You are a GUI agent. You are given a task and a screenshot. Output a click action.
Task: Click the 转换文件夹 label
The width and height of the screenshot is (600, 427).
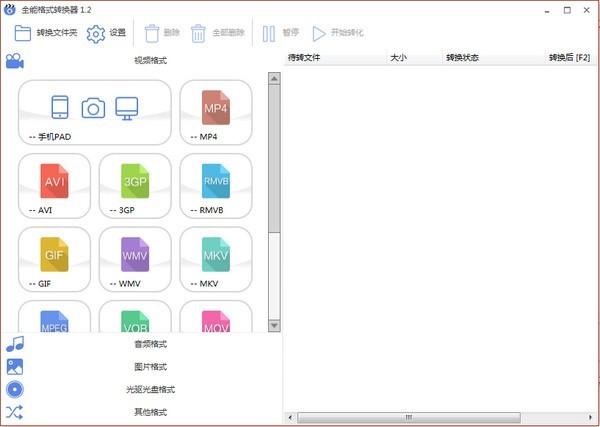57,33
